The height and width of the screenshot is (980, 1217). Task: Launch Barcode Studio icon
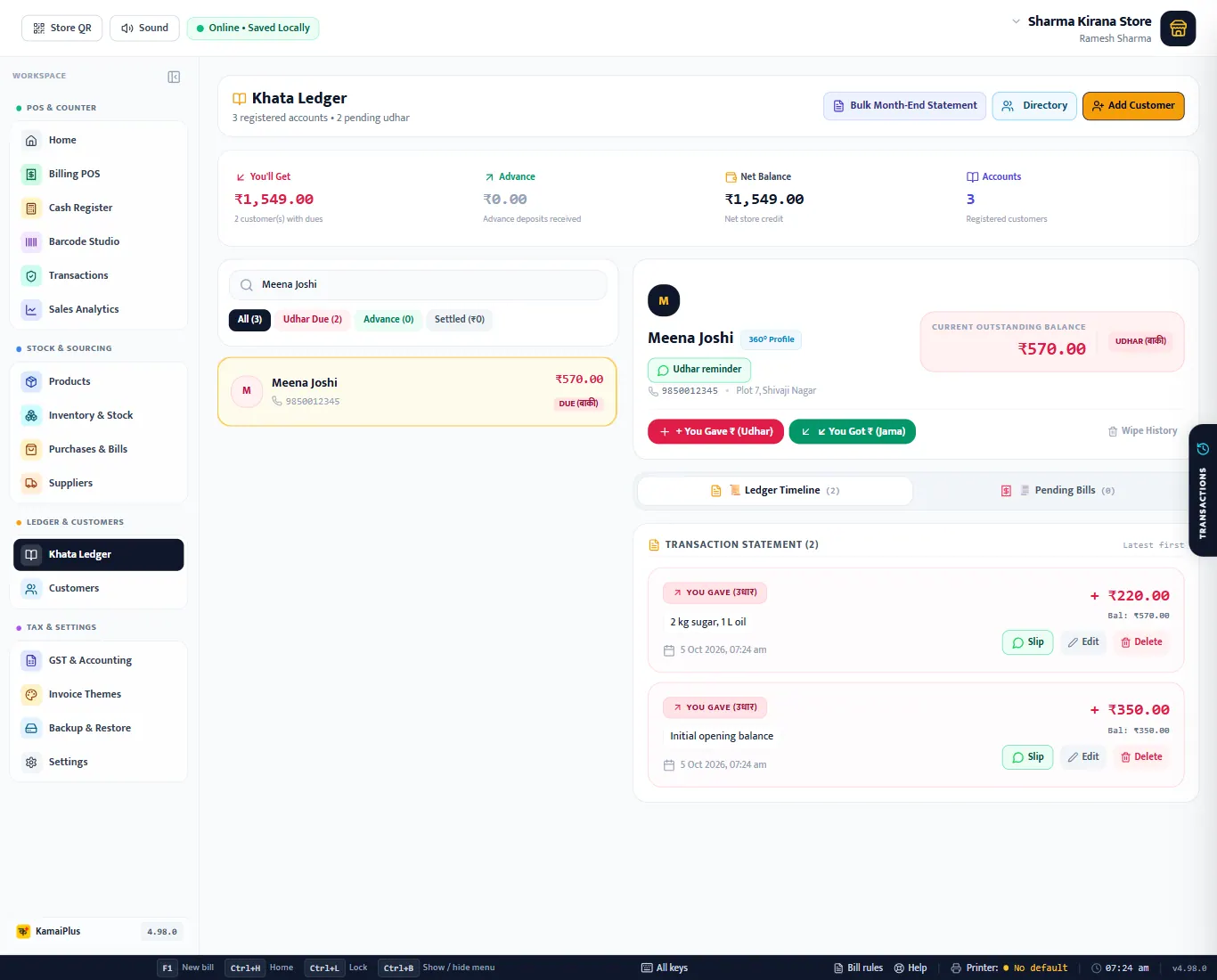31,241
